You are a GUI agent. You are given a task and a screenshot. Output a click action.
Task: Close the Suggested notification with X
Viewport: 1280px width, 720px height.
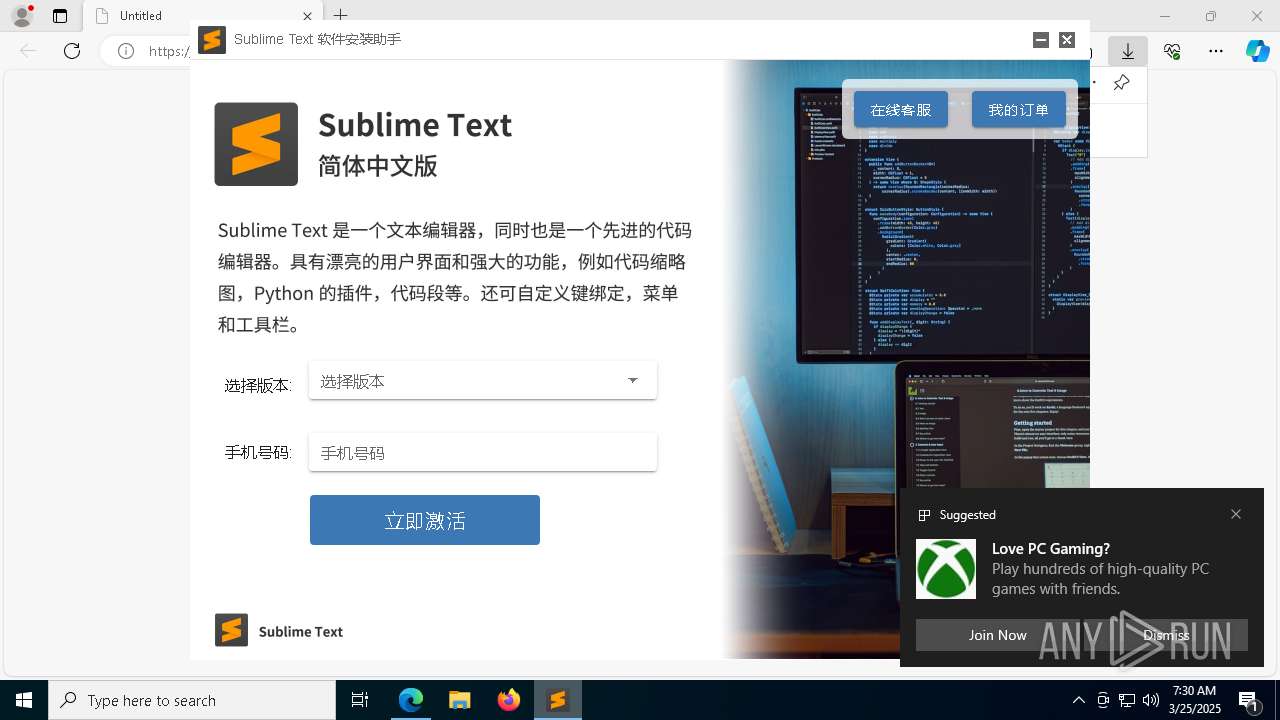point(1236,514)
